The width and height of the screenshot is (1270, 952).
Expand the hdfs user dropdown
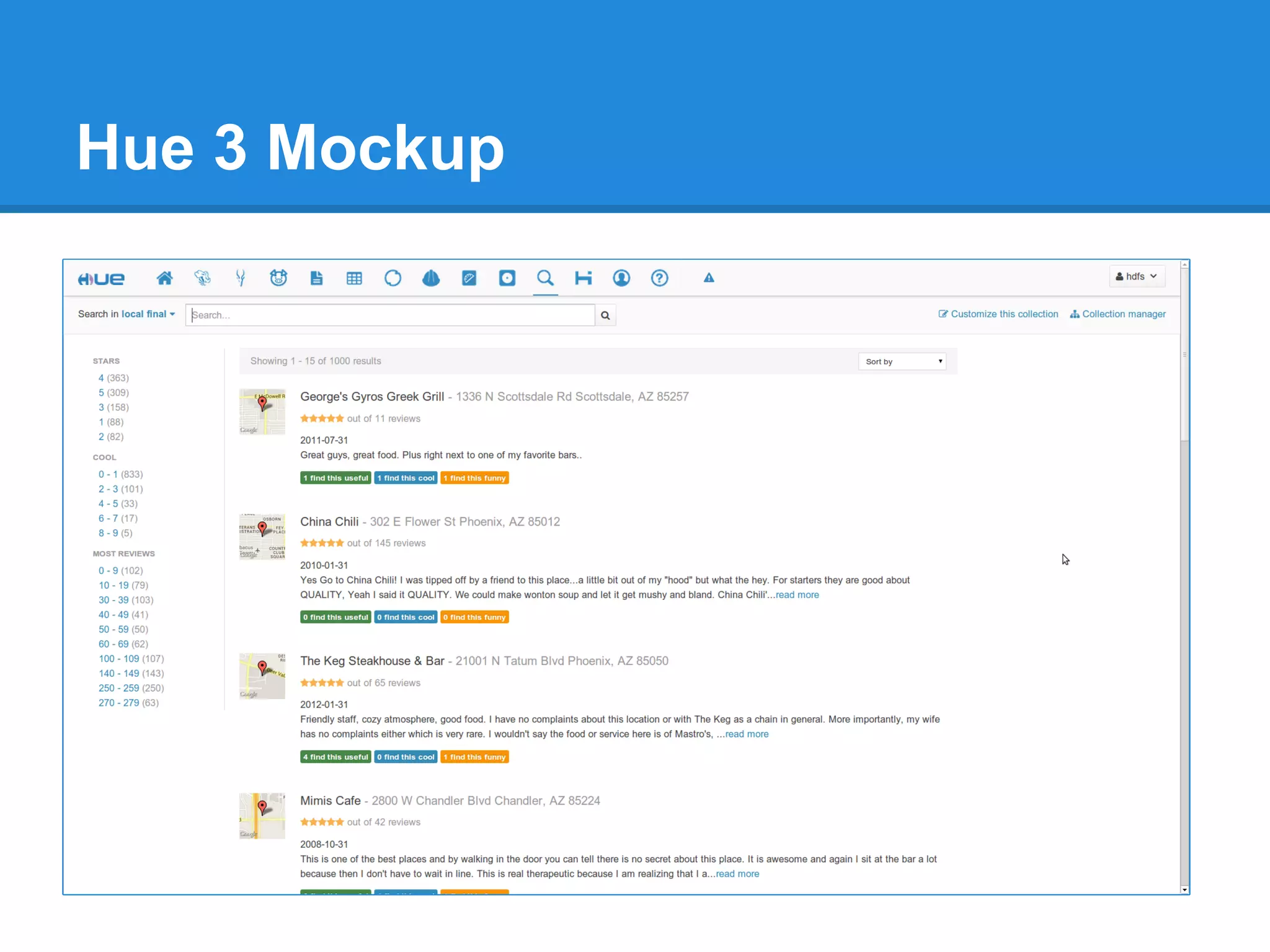click(1137, 276)
